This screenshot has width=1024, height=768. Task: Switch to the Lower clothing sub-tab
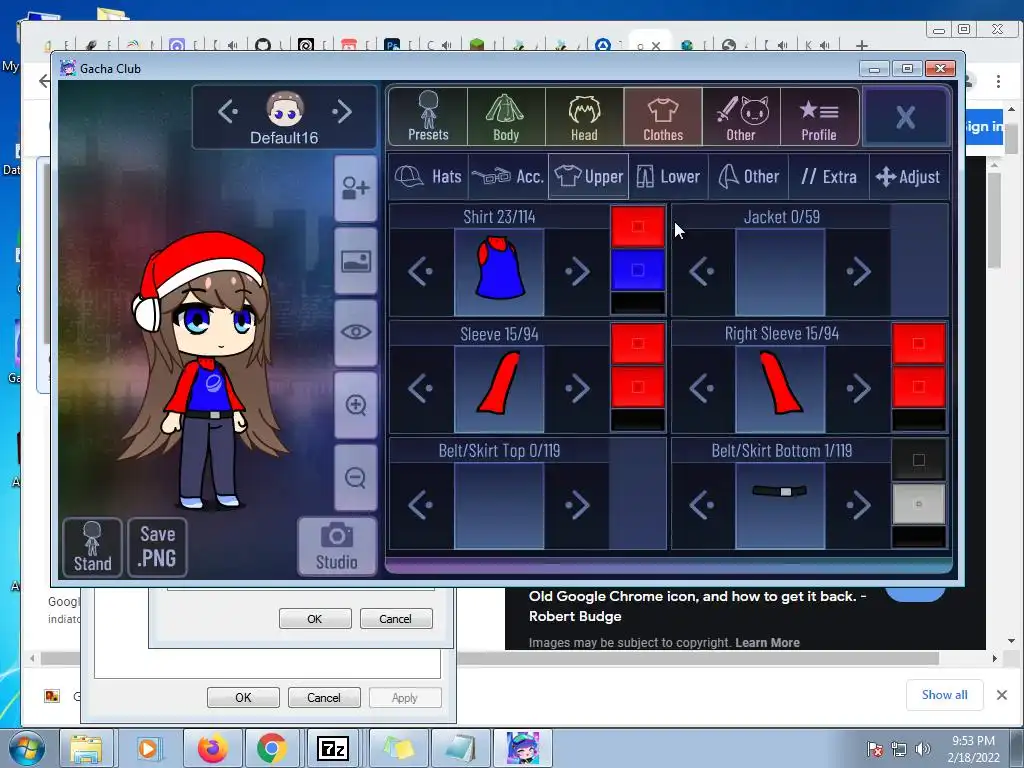coord(668,176)
